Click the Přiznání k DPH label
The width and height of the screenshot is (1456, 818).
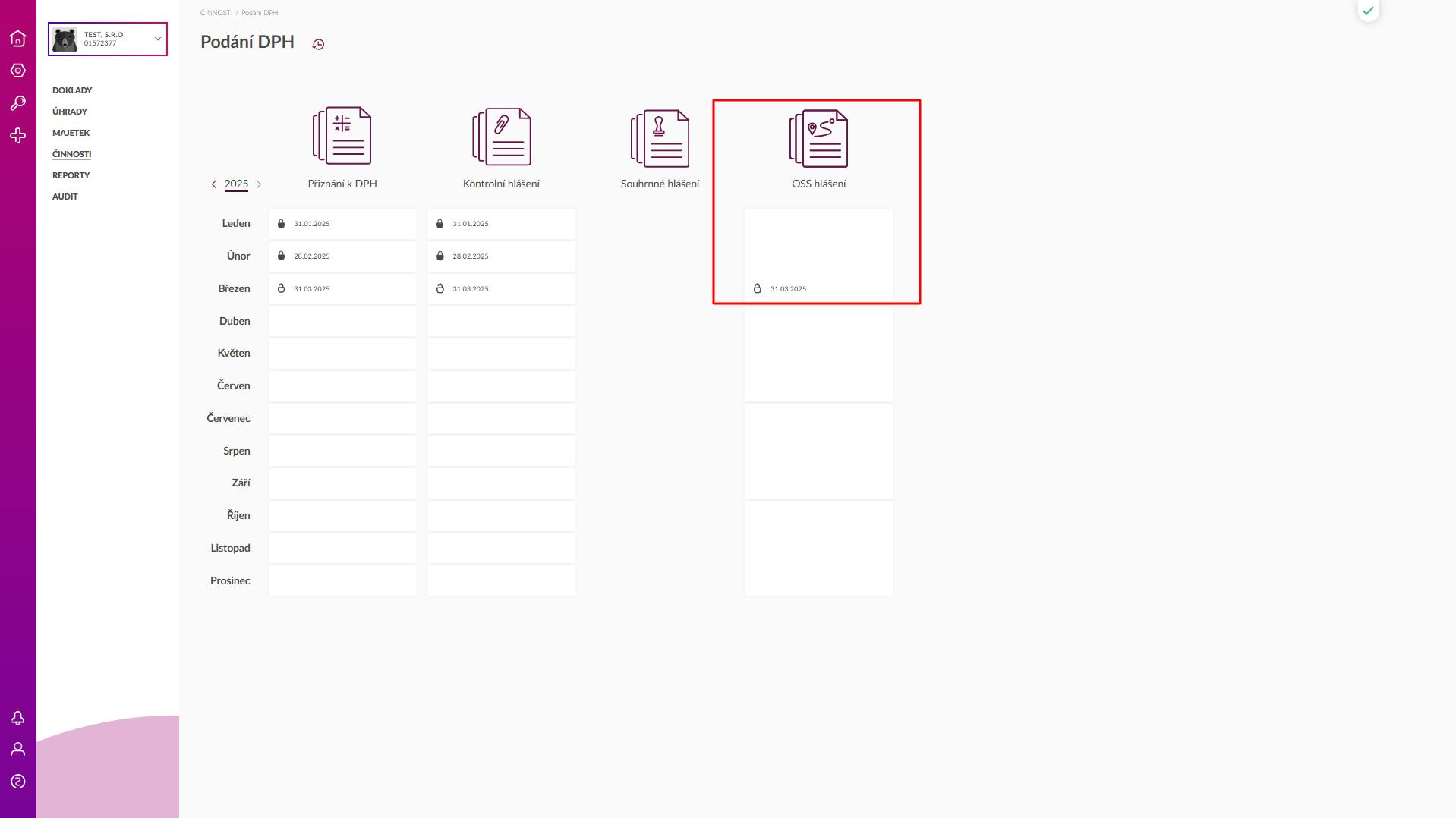(342, 184)
